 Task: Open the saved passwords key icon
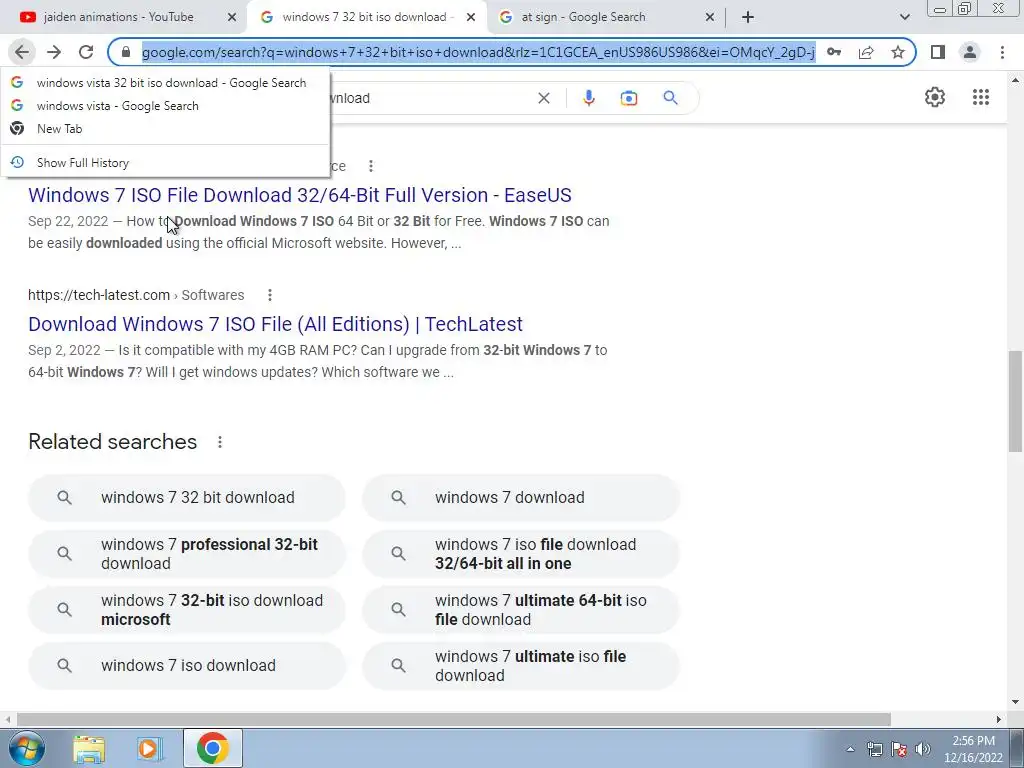click(834, 52)
